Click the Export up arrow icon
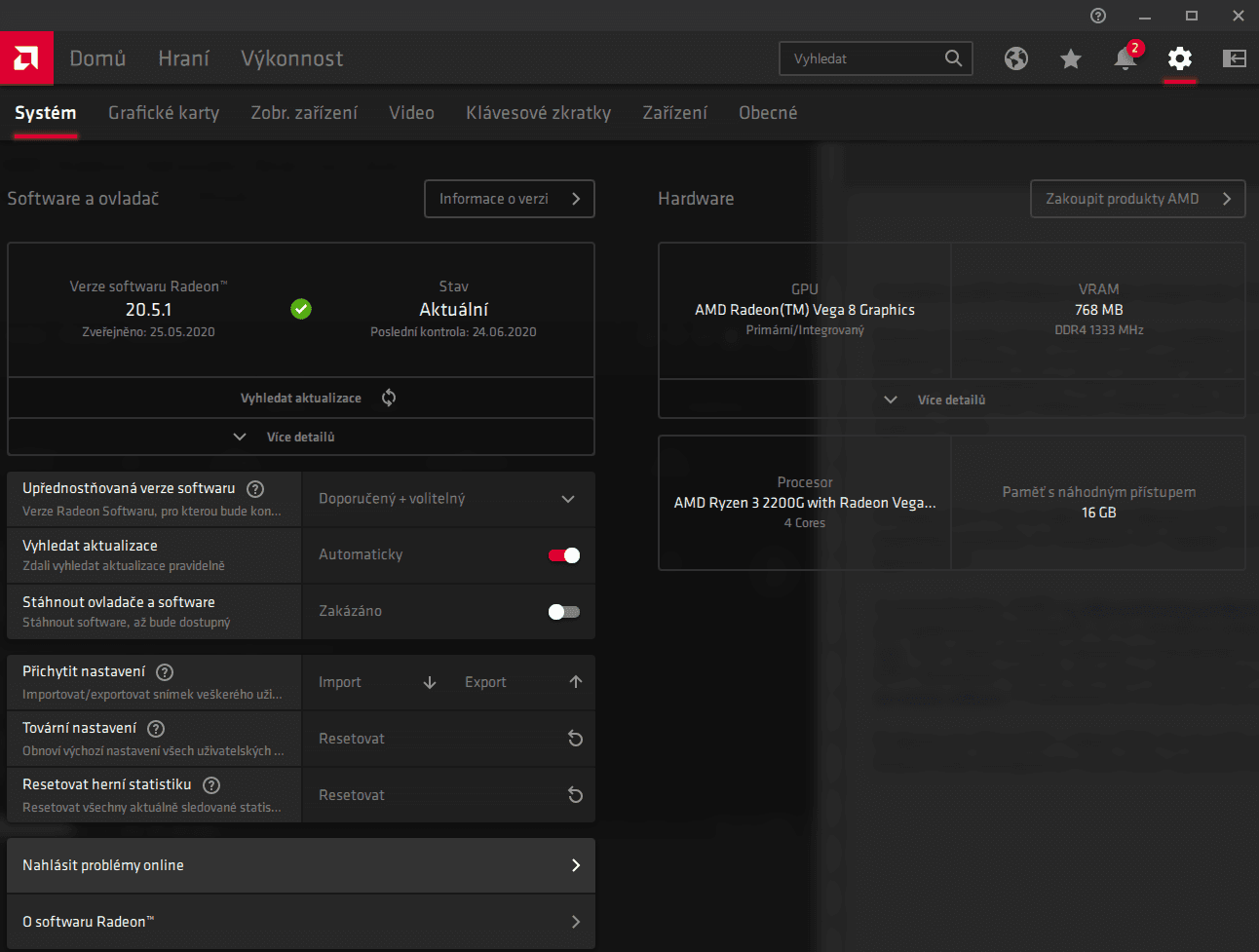Screen dimensions: 1259x952 click(x=576, y=682)
